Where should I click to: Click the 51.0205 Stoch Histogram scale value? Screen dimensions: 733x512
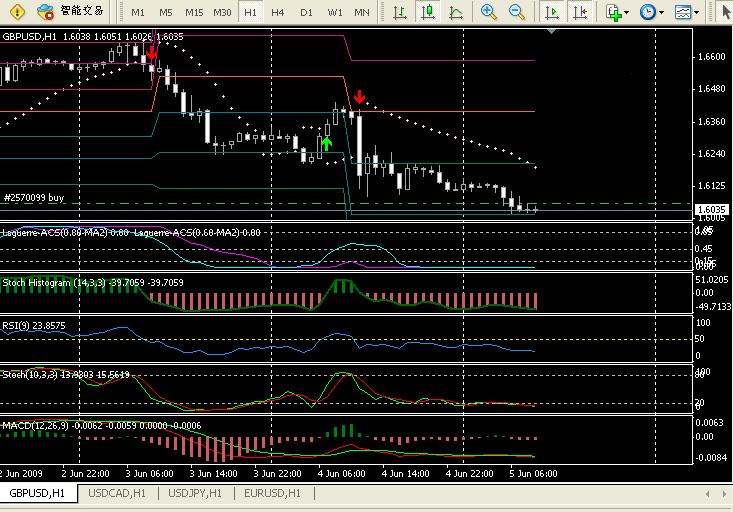pyautogui.click(x=712, y=280)
